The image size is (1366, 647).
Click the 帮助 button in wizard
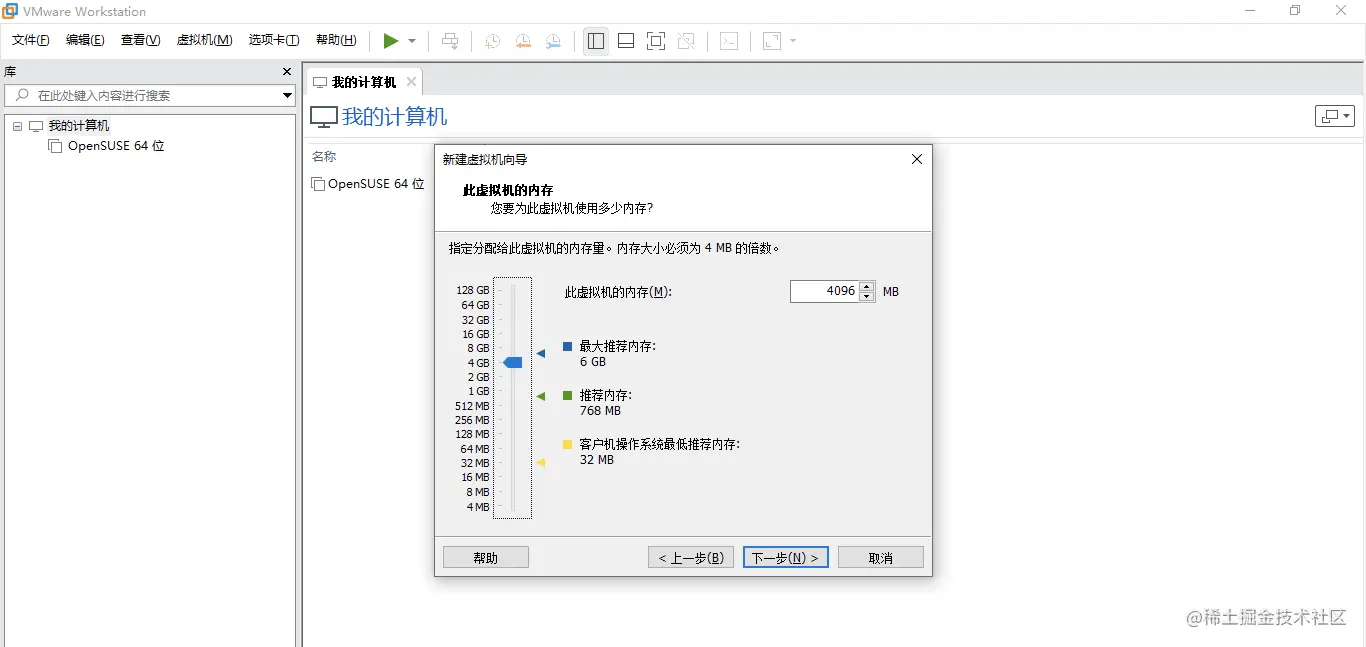[x=486, y=557]
